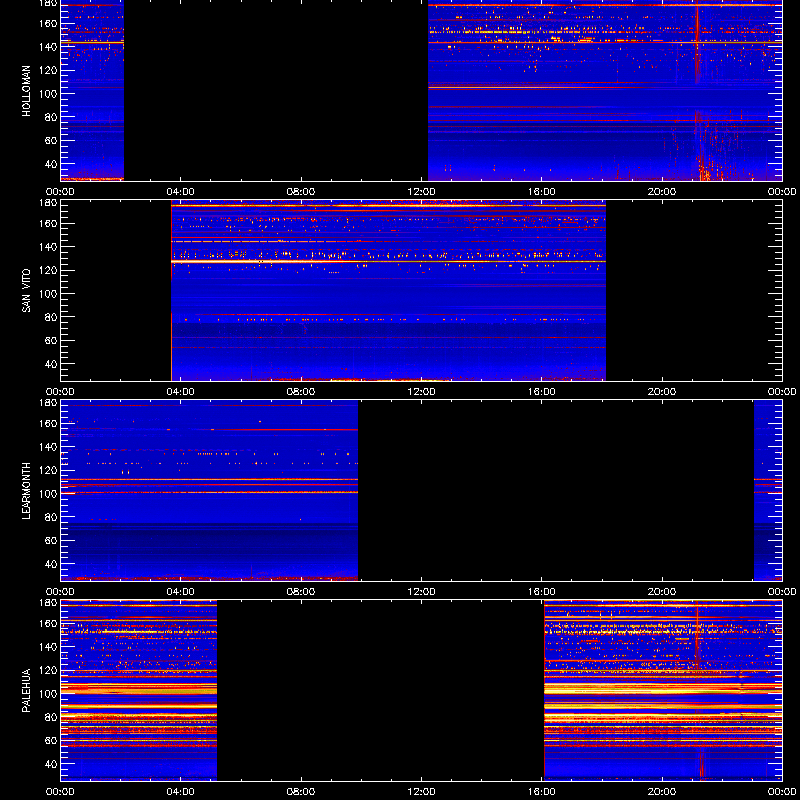Click the 16:00 time label below San Vito plot
This screenshot has width=800, height=800.
(x=542, y=392)
